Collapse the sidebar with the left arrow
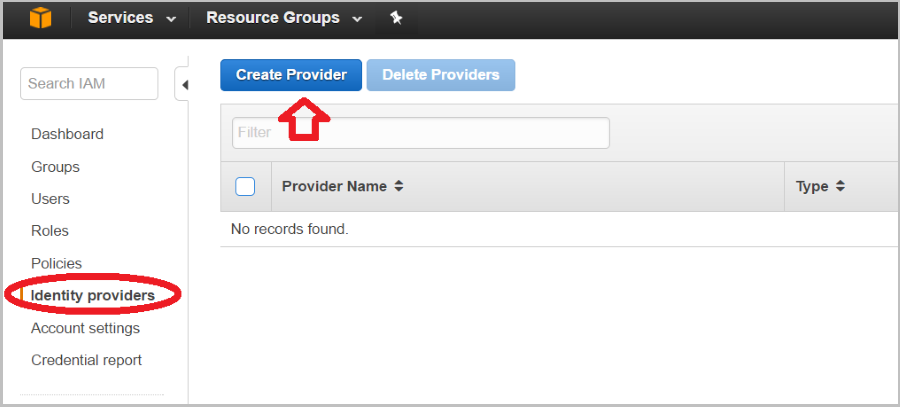The image size is (900, 407). pyautogui.click(x=183, y=86)
